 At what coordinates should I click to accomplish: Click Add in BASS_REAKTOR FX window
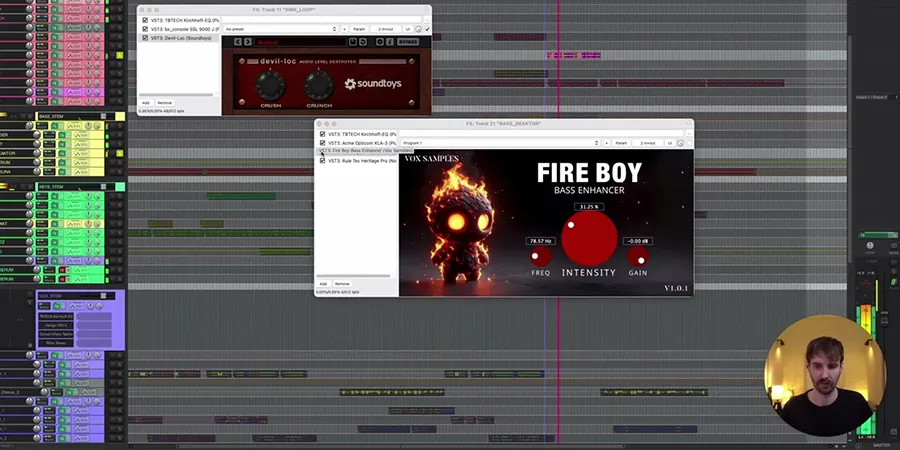323,284
